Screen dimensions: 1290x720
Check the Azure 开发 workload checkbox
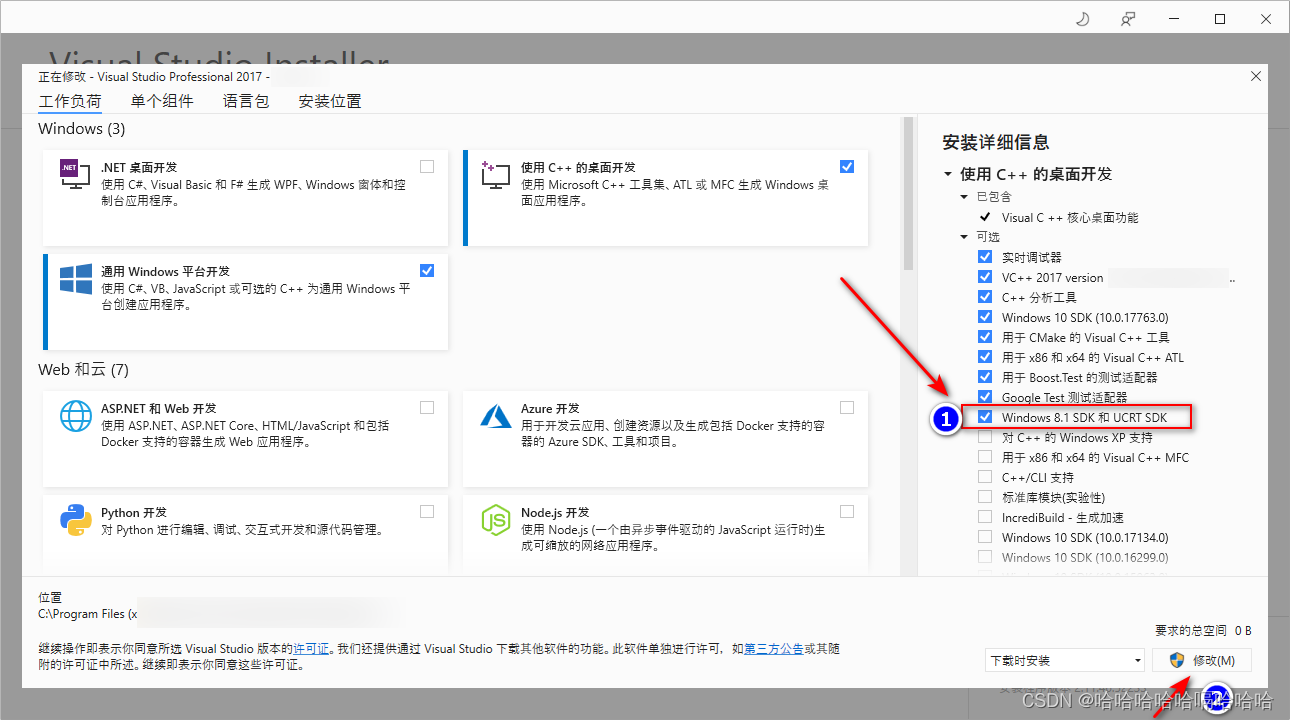pos(847,408)
